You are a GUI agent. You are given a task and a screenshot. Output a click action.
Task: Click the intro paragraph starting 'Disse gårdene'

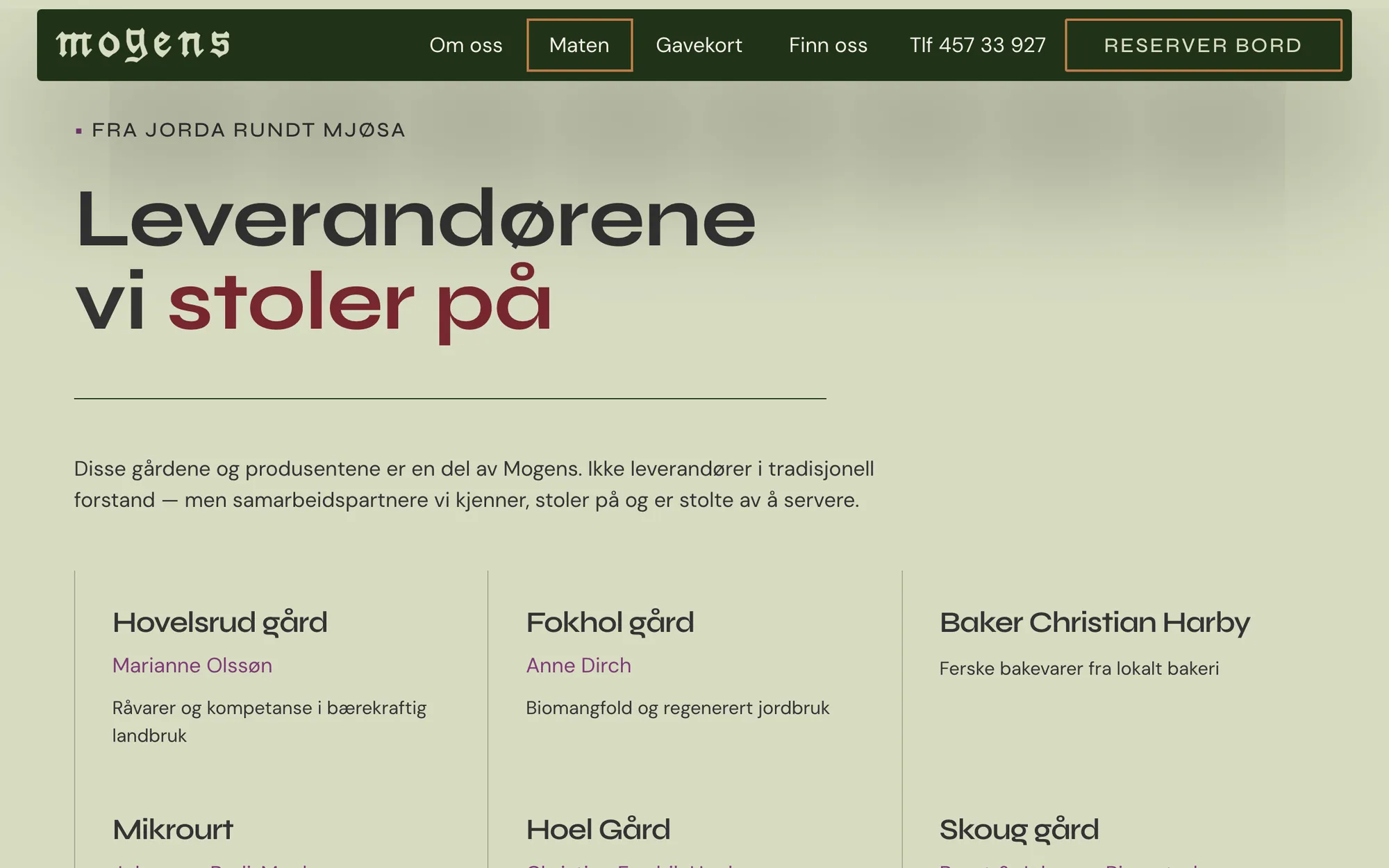(x=474, y=484)
